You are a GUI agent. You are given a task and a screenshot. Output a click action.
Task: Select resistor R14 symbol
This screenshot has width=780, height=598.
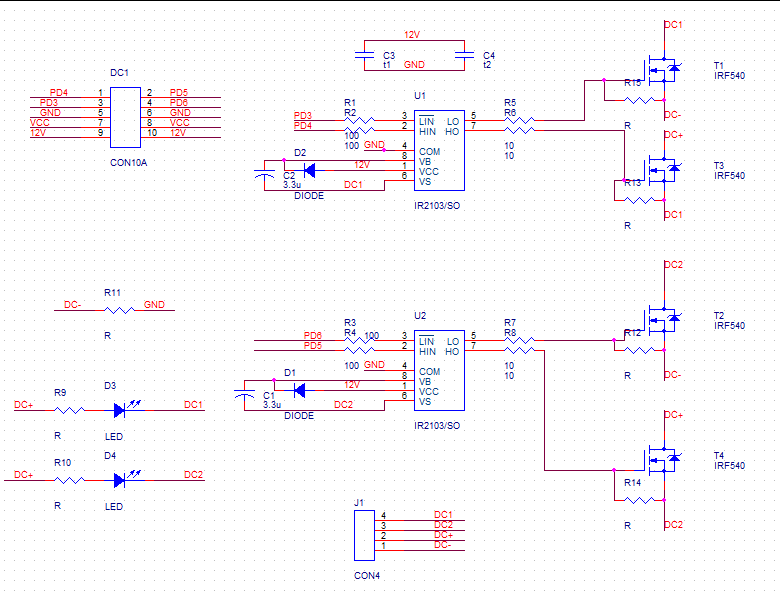point(639,500)
